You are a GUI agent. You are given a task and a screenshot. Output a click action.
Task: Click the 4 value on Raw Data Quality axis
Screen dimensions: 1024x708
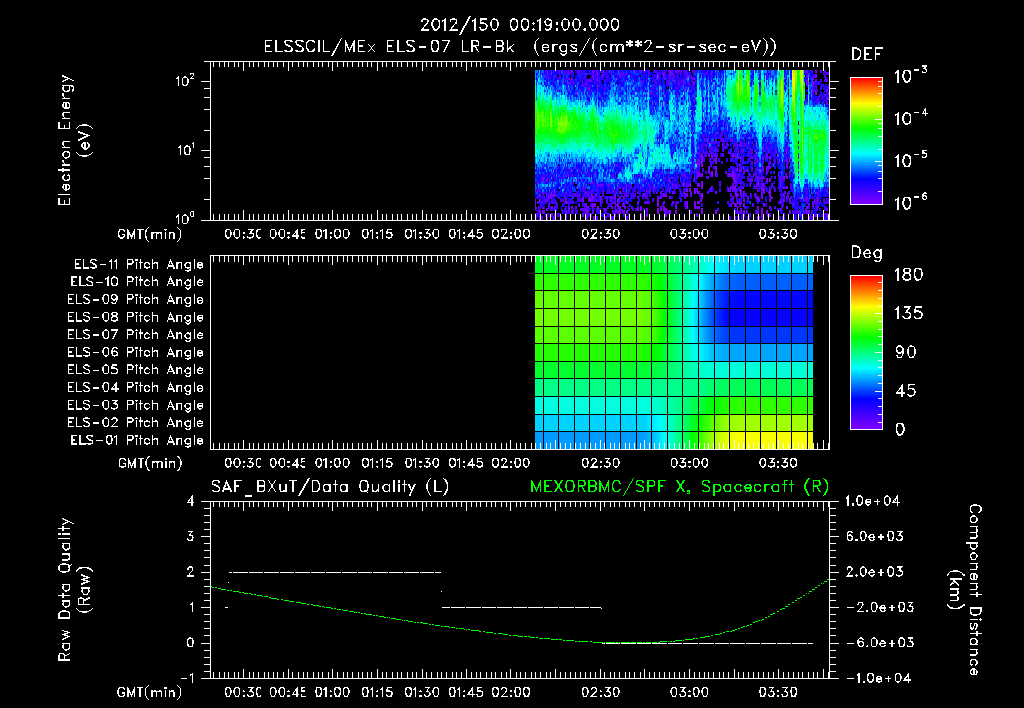[191, 502]
